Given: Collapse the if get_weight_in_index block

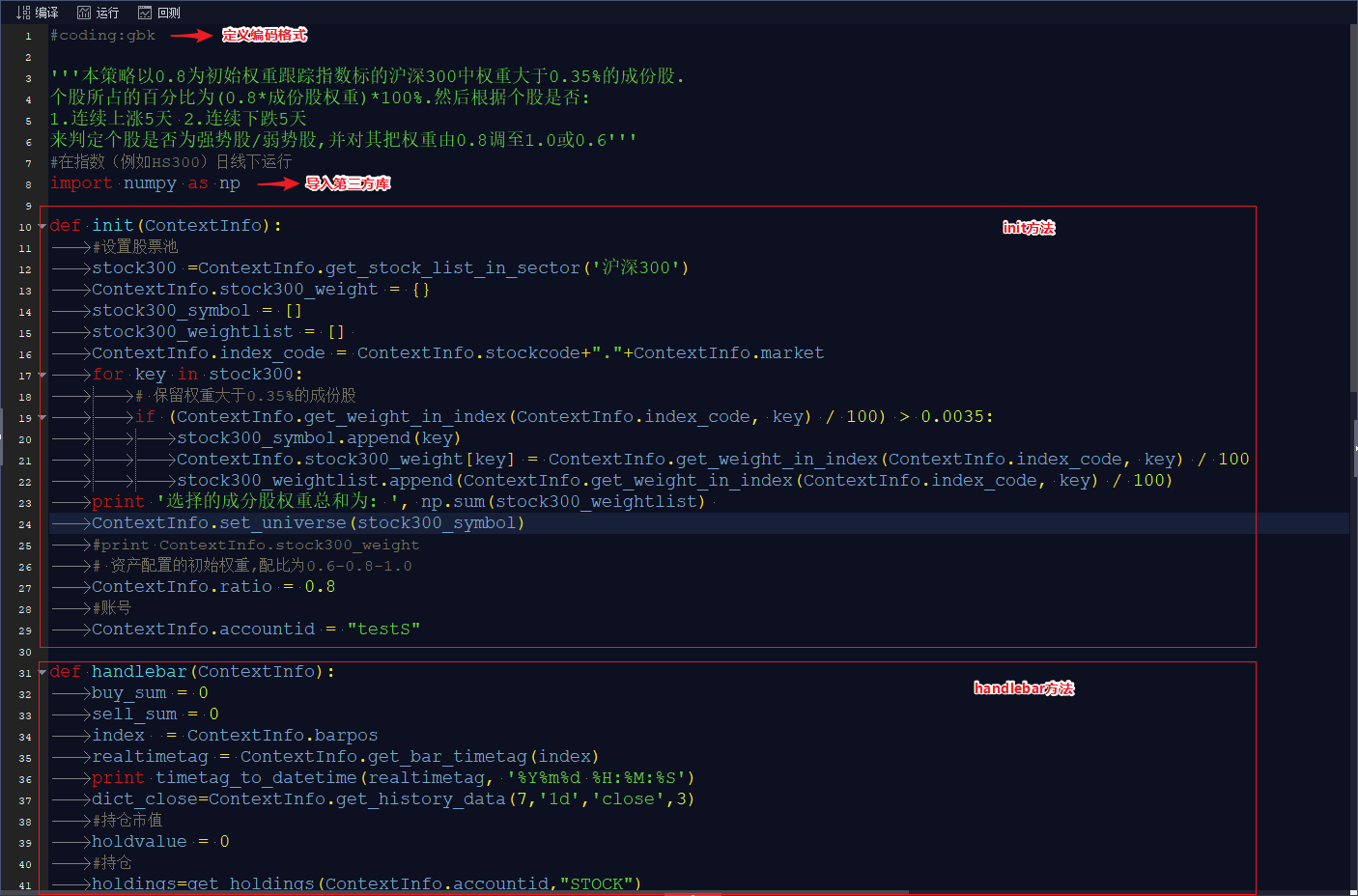Looking at the screenshot, I should coord(42,417).
